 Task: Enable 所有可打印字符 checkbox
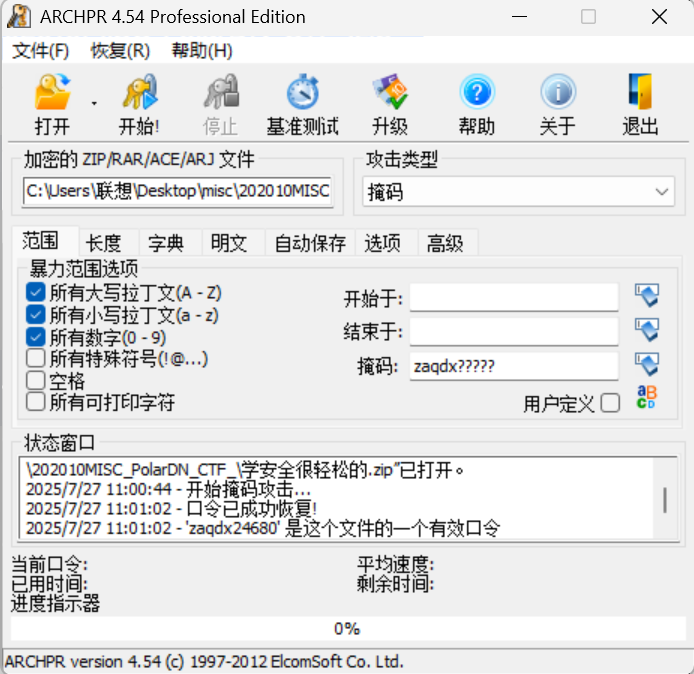35,402
